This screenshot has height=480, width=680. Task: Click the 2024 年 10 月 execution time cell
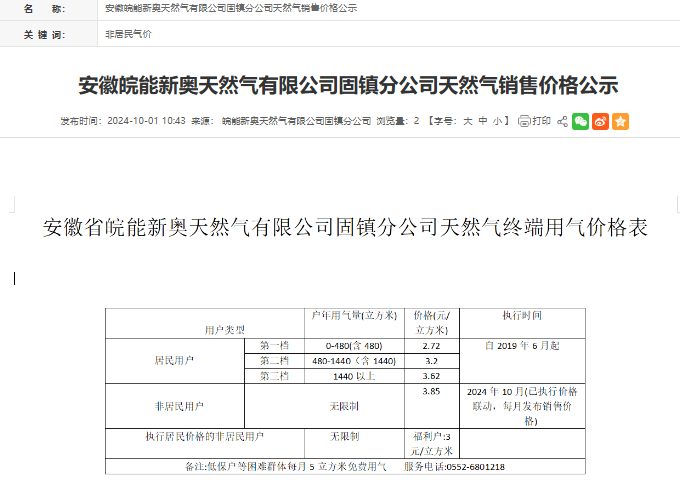522,406
